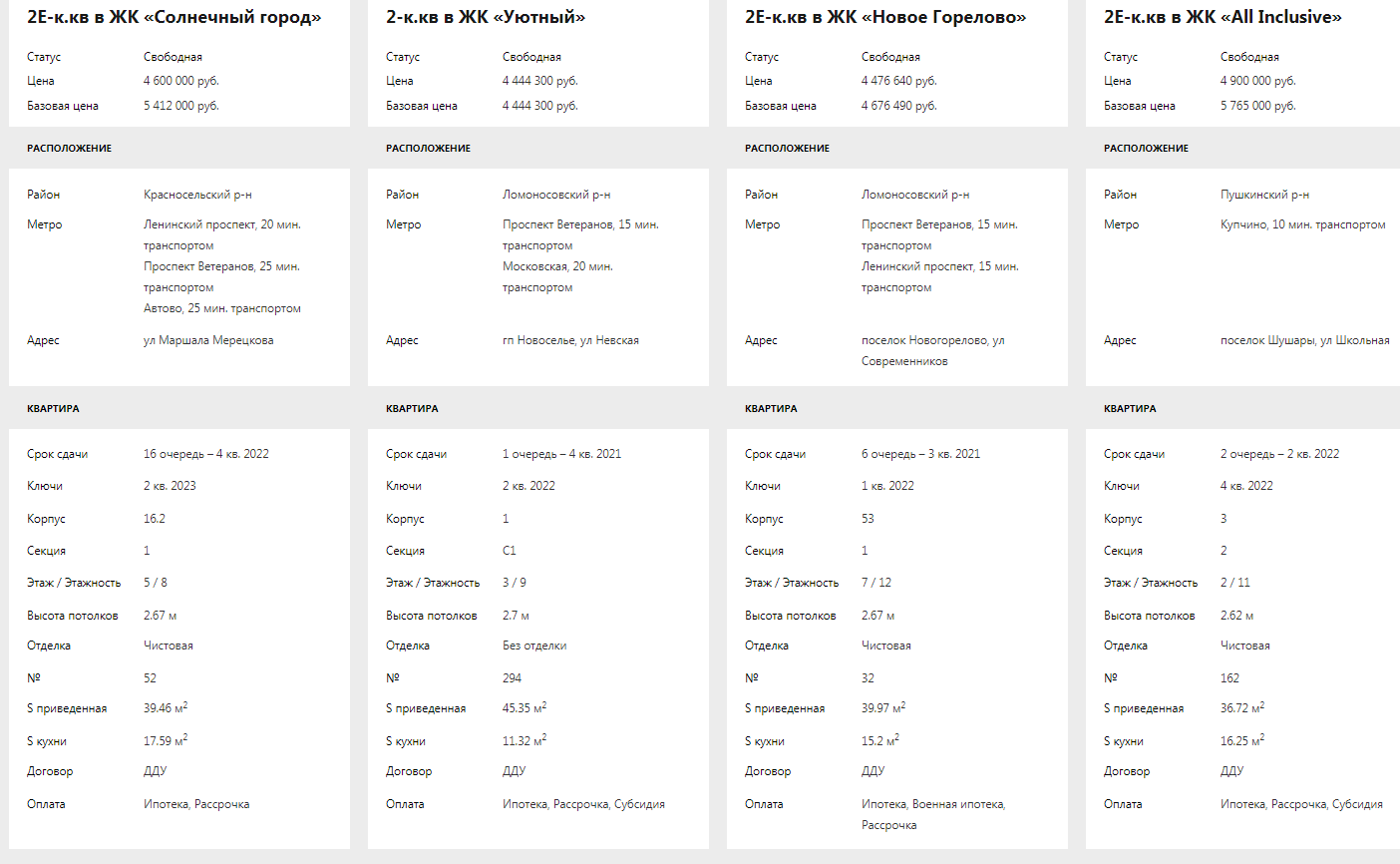Click the floor value 7 / 12
Screen dimensions: 1400x864
(x=875, y=583)
